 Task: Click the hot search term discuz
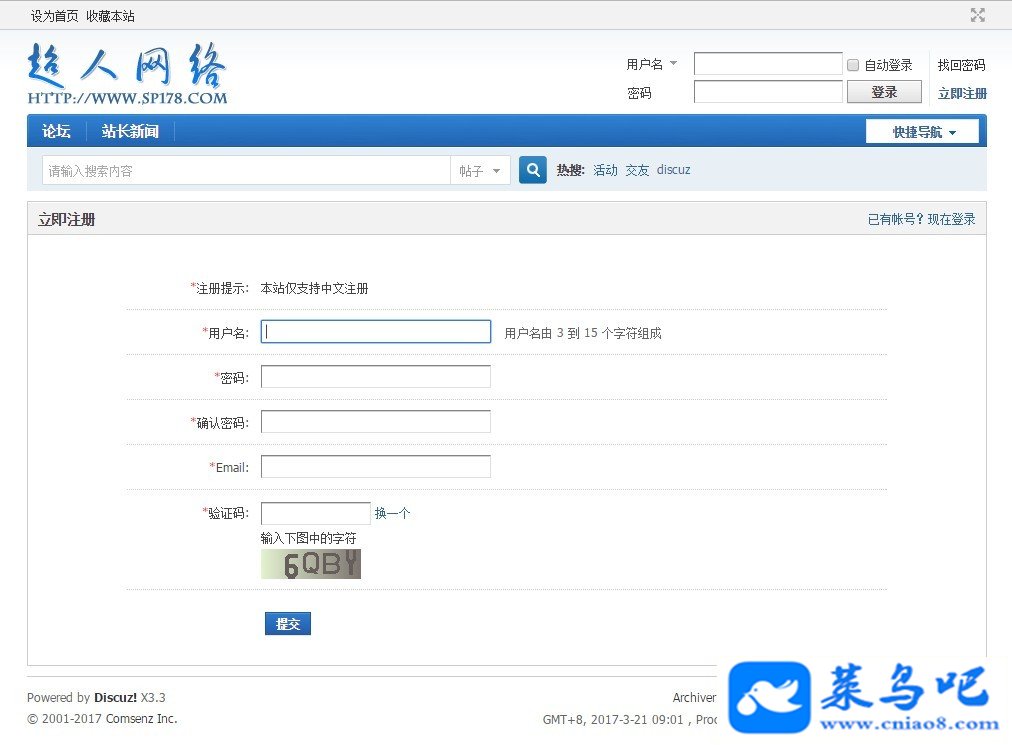pos(673,170)
